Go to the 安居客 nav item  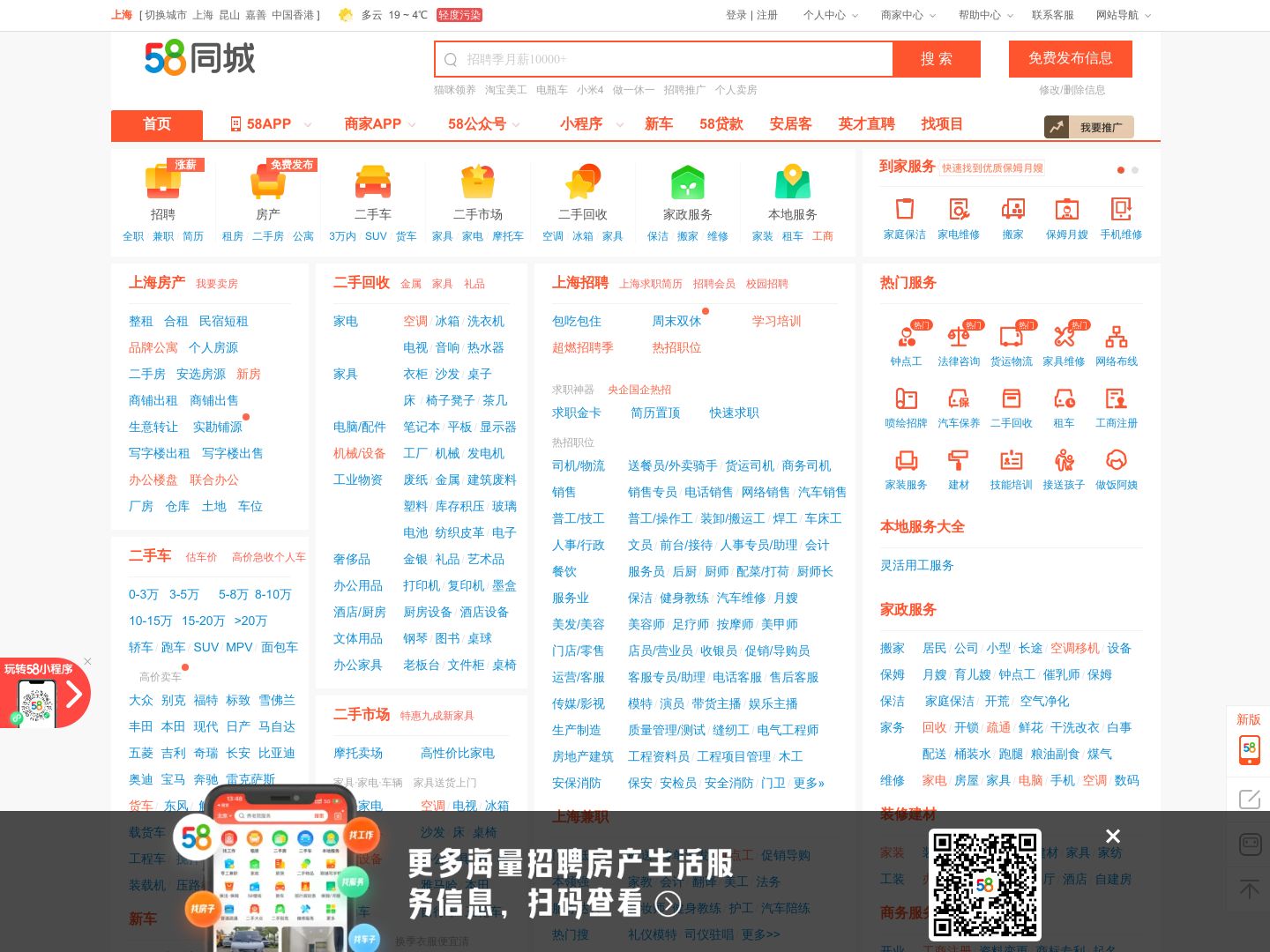click(790, 124)
